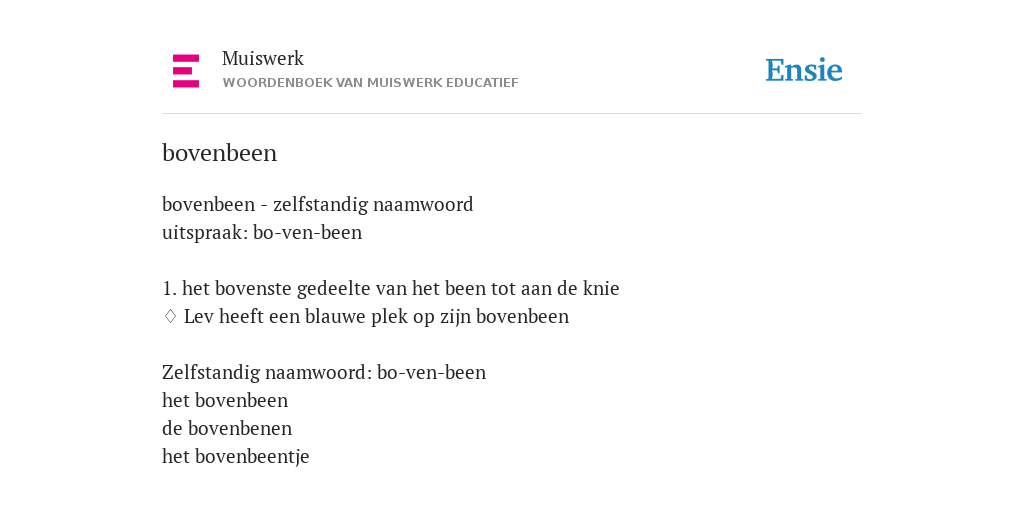Click the text het bovenbeen

point(225,400)
